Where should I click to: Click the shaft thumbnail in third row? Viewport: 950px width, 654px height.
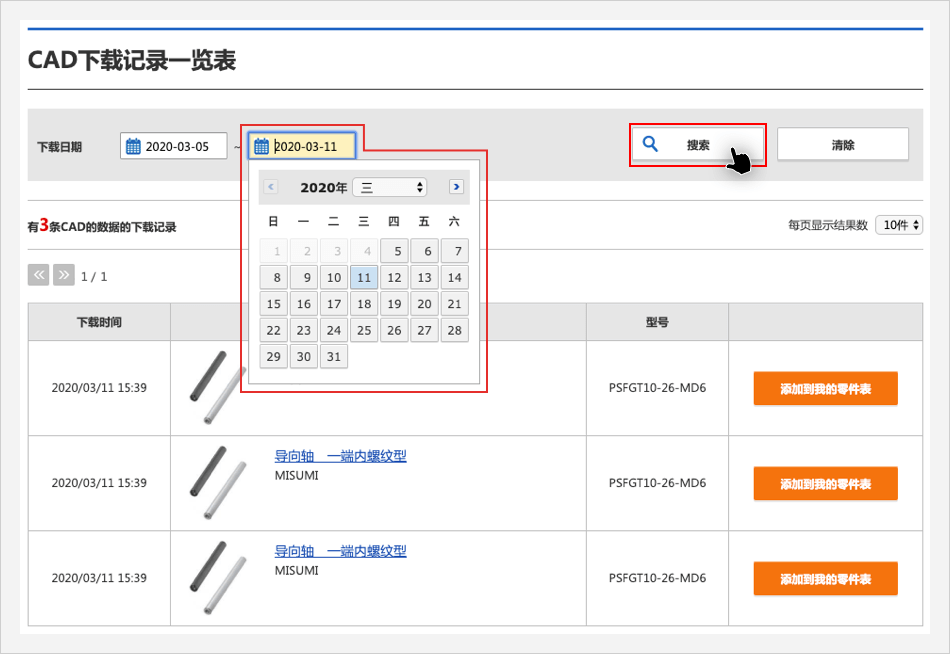coord(216,578)
